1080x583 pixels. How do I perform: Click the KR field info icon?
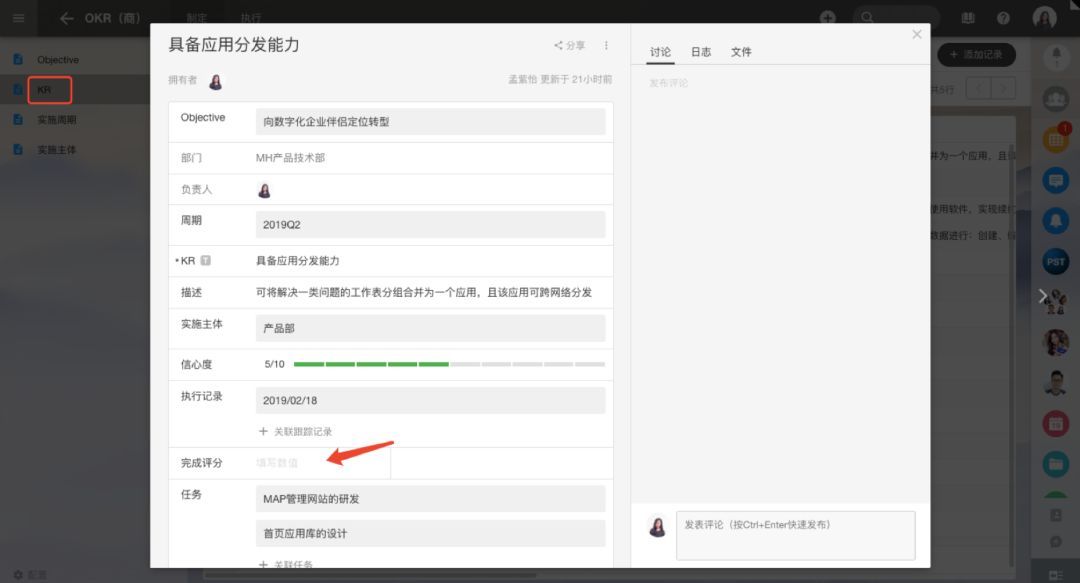coord(205,260)
